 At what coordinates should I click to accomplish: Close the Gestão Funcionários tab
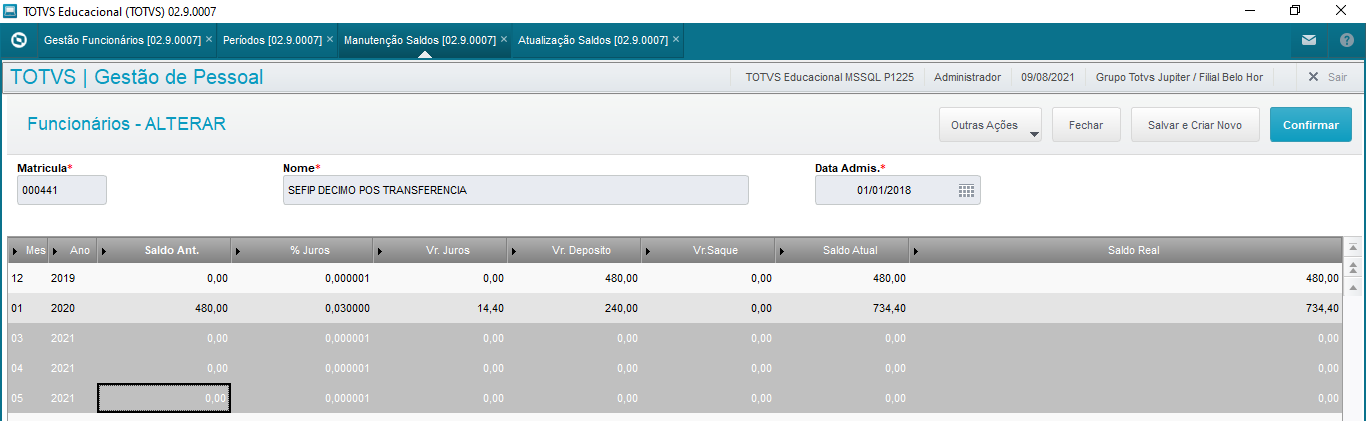point(209,40)
